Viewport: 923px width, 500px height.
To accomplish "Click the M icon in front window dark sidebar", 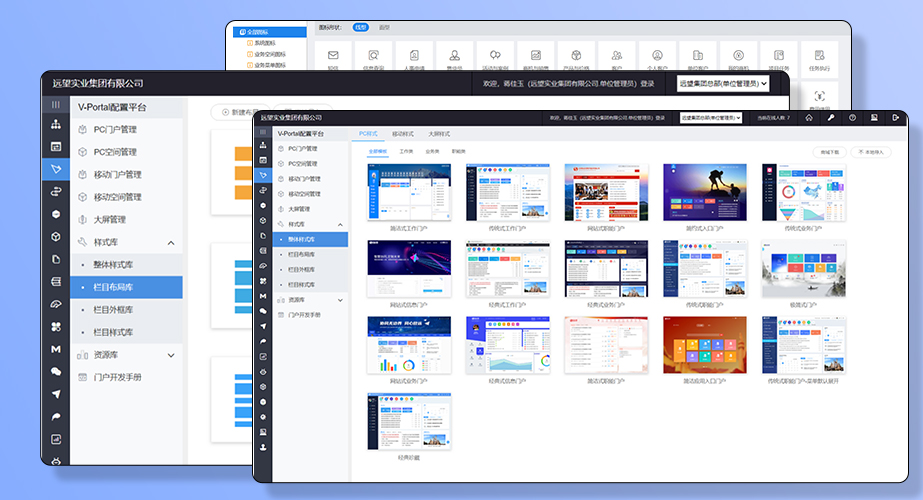I will [263, 296].
